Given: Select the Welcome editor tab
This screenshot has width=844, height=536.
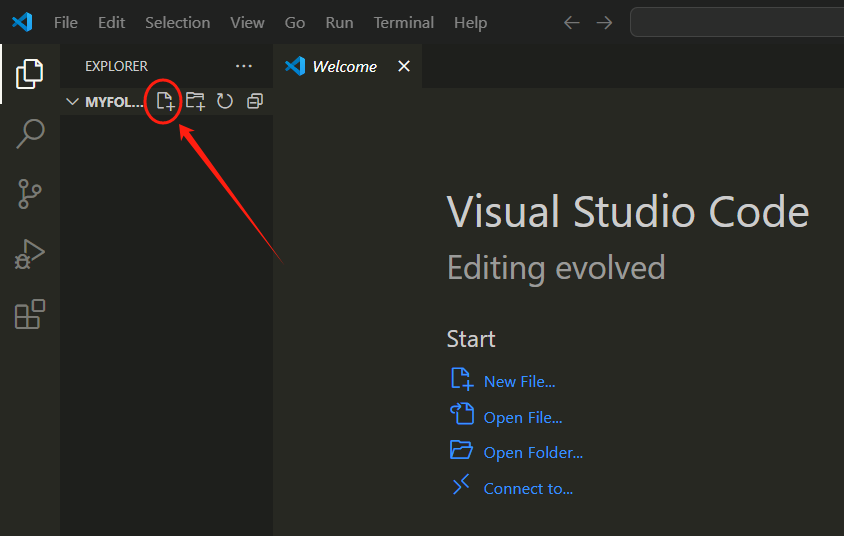Looking at the screenshot, I should pyautogui.click(x=347, y=66).
